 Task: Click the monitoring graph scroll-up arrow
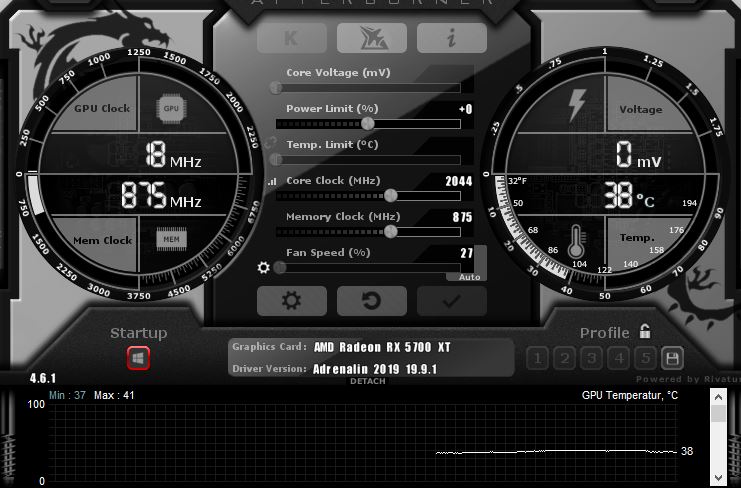pyautogui.click(x=718, y=397)
